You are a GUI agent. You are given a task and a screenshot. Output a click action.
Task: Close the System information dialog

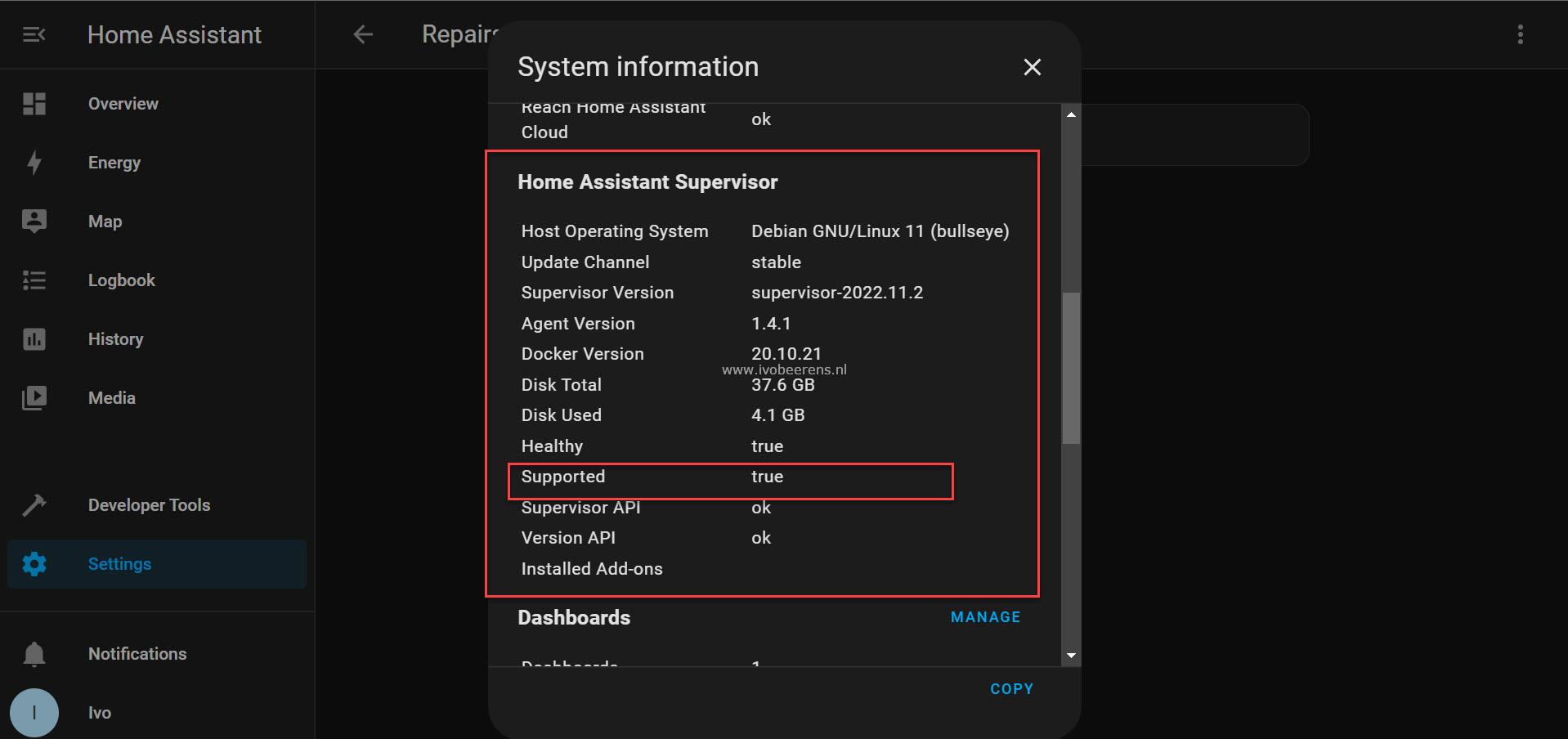pos(1033,67)
